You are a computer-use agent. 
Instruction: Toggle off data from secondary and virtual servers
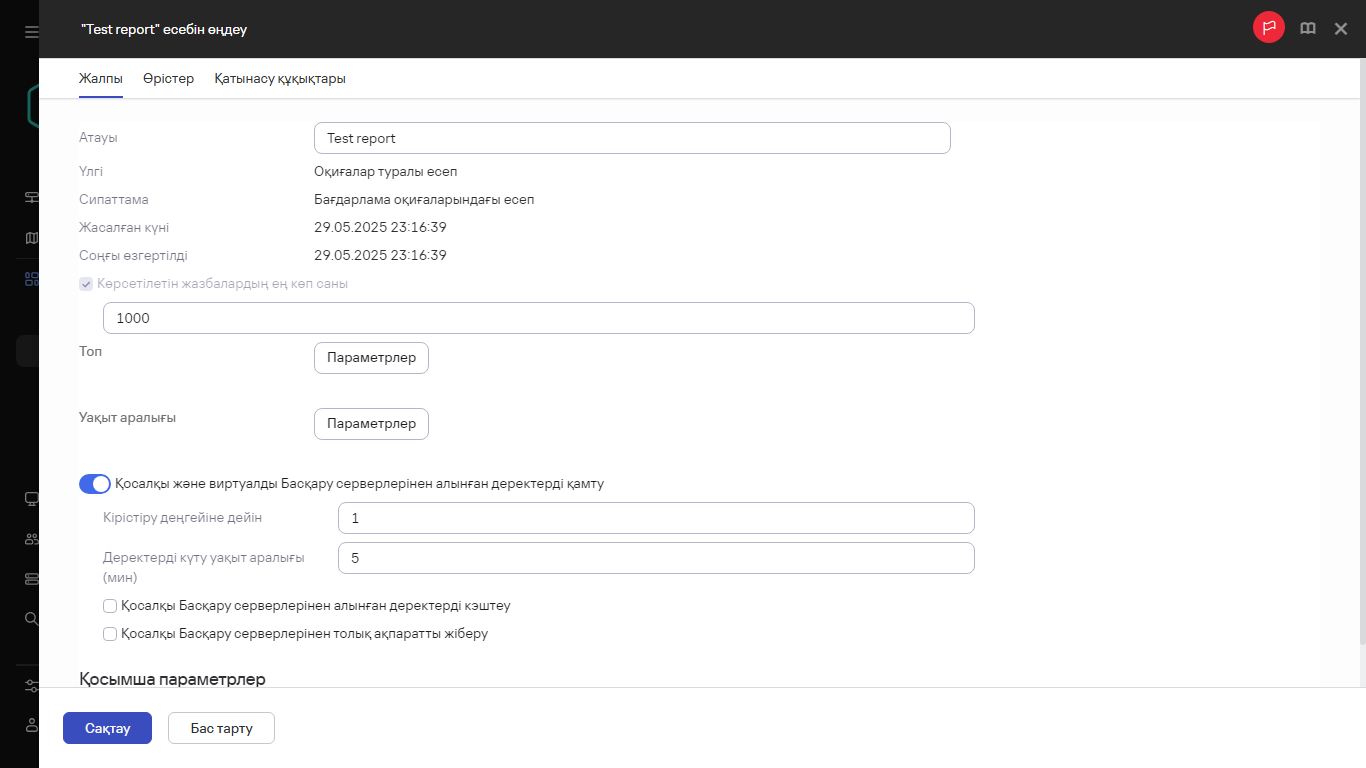tap(95, 484)
